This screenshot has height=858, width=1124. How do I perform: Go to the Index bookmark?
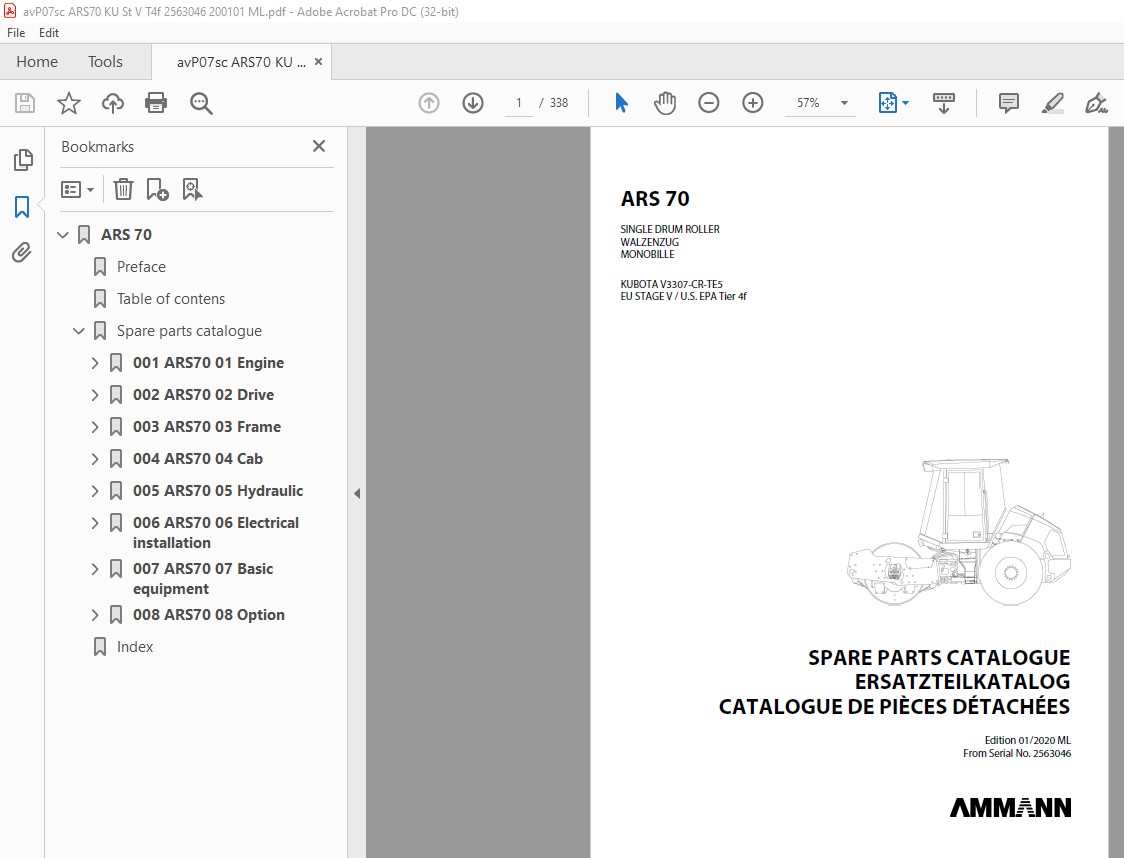pyautogui.click(x=135, y=647)
